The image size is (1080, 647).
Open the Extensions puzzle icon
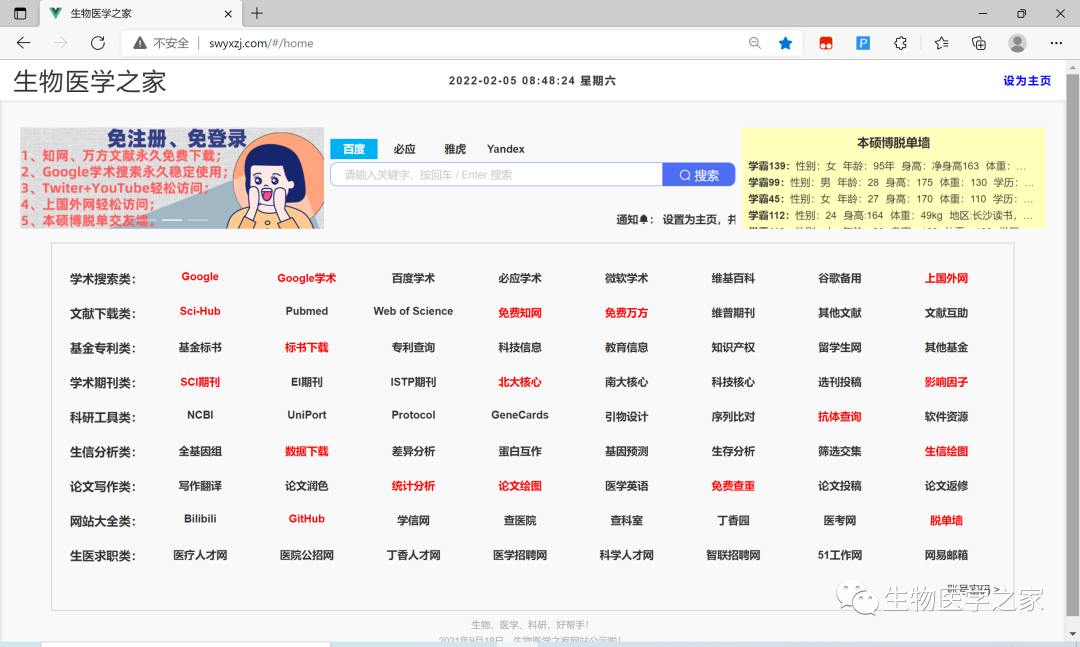(900, 43)
